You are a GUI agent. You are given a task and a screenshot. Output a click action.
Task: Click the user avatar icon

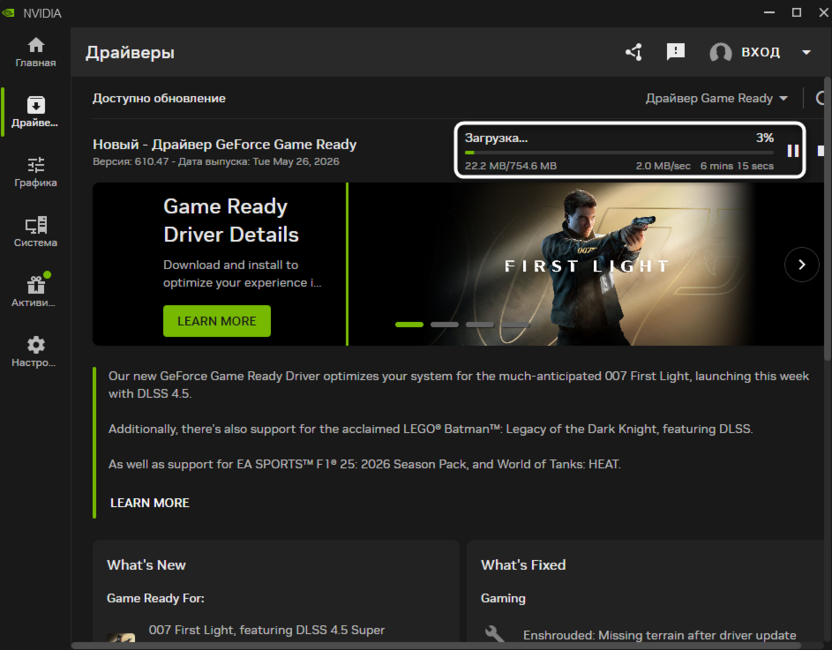pyautogui.click(x=721, y=52)
